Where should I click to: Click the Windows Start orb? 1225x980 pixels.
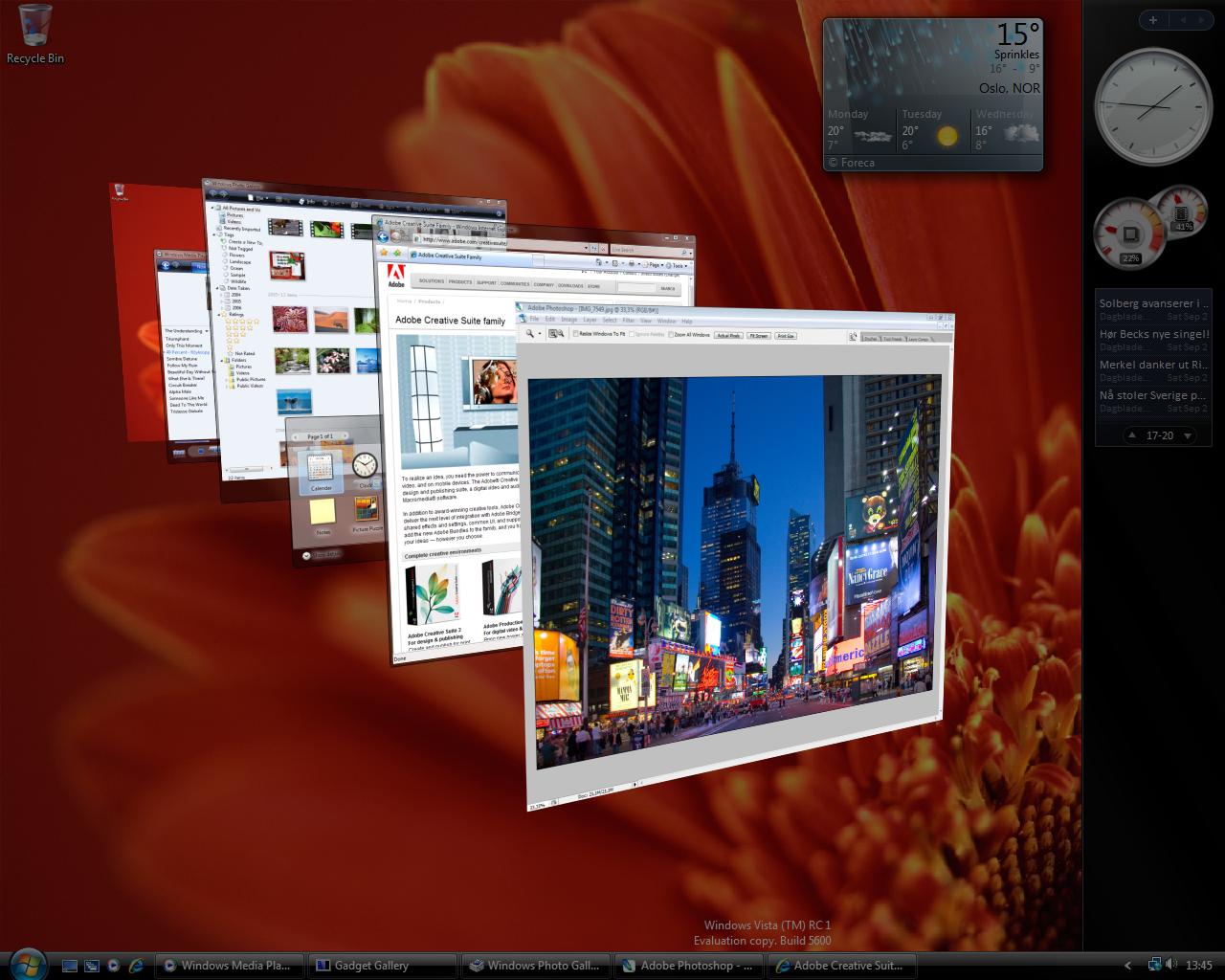pos(27,964)
